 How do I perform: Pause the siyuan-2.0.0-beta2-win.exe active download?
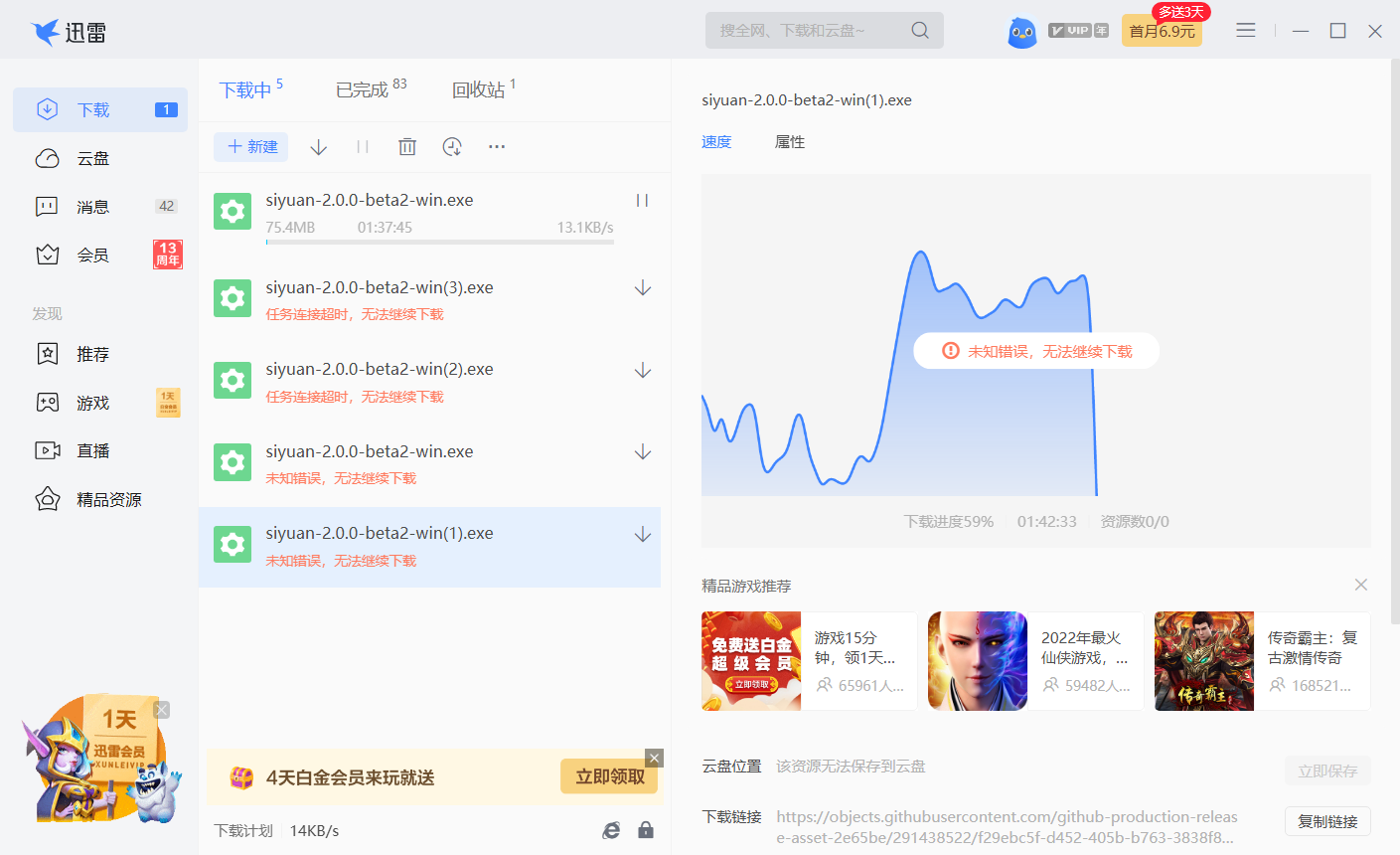tap(642, 201)
